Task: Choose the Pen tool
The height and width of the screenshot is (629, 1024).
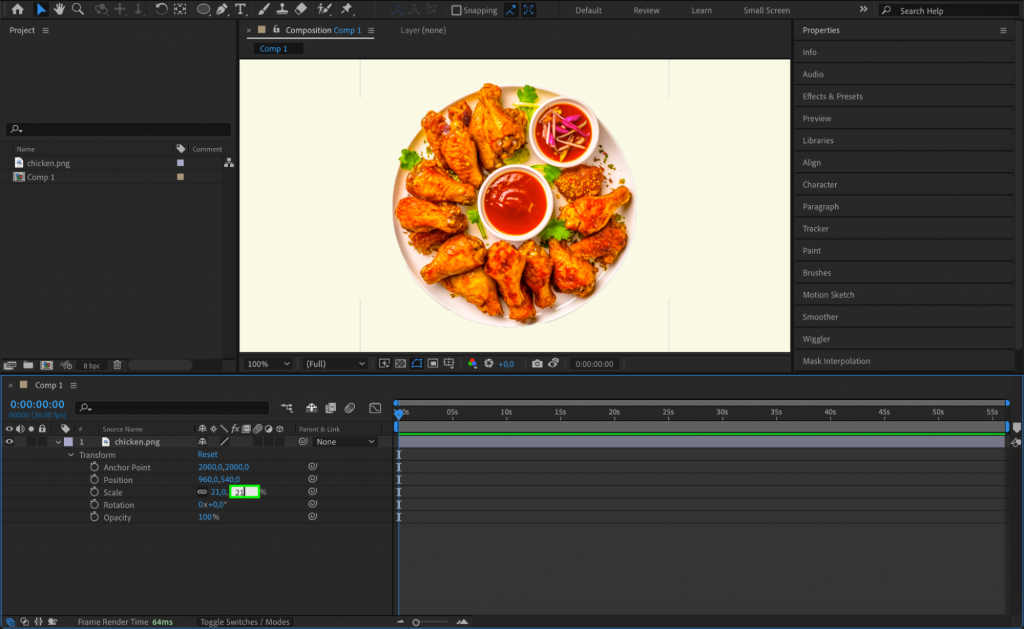Action: click(x=221, y=10)
